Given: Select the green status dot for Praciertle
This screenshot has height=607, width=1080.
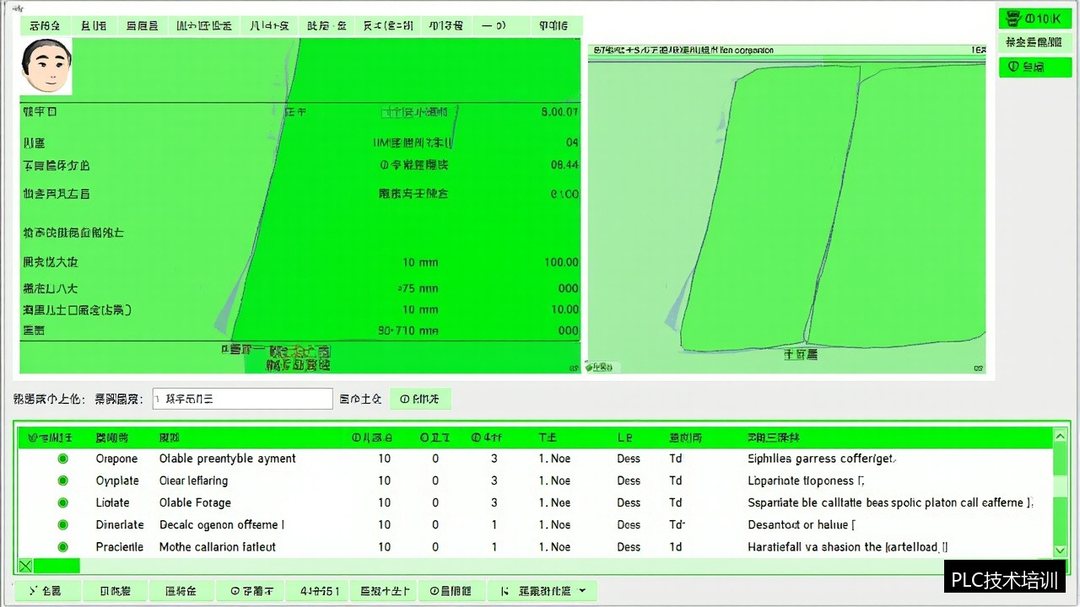Looking at the screenshot, I should coord(63,547).
